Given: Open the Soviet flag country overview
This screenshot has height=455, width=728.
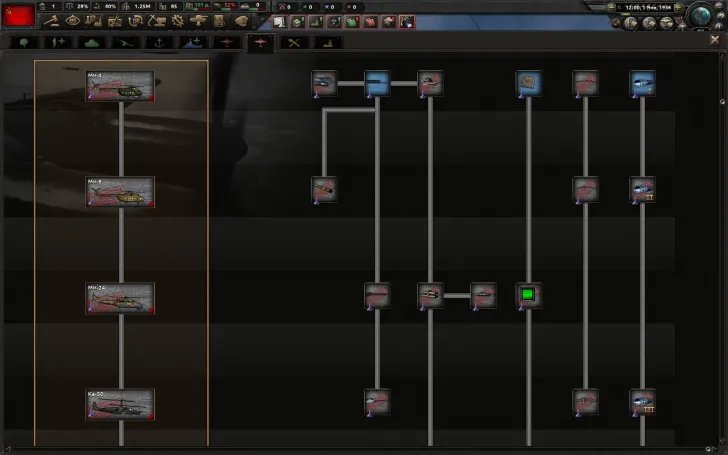Looking at the screenshot, I should 18,15.
